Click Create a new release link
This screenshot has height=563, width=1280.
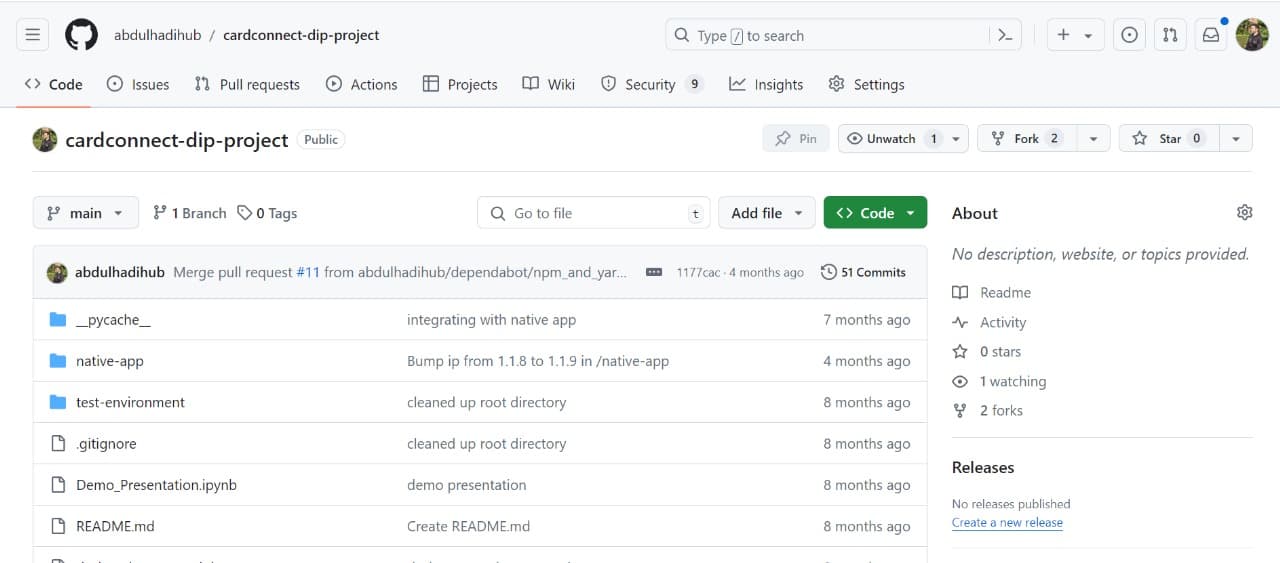point(1007,523)
